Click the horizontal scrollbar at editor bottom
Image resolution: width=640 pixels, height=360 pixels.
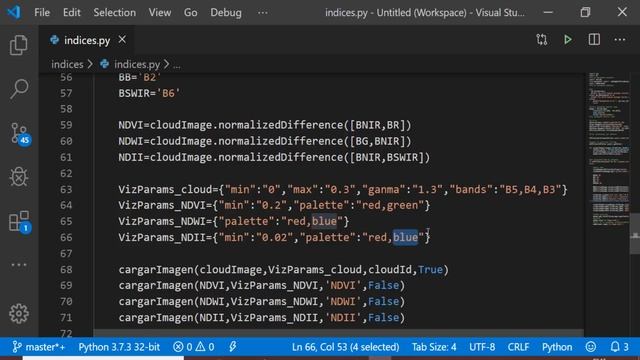tap(339, 333)
